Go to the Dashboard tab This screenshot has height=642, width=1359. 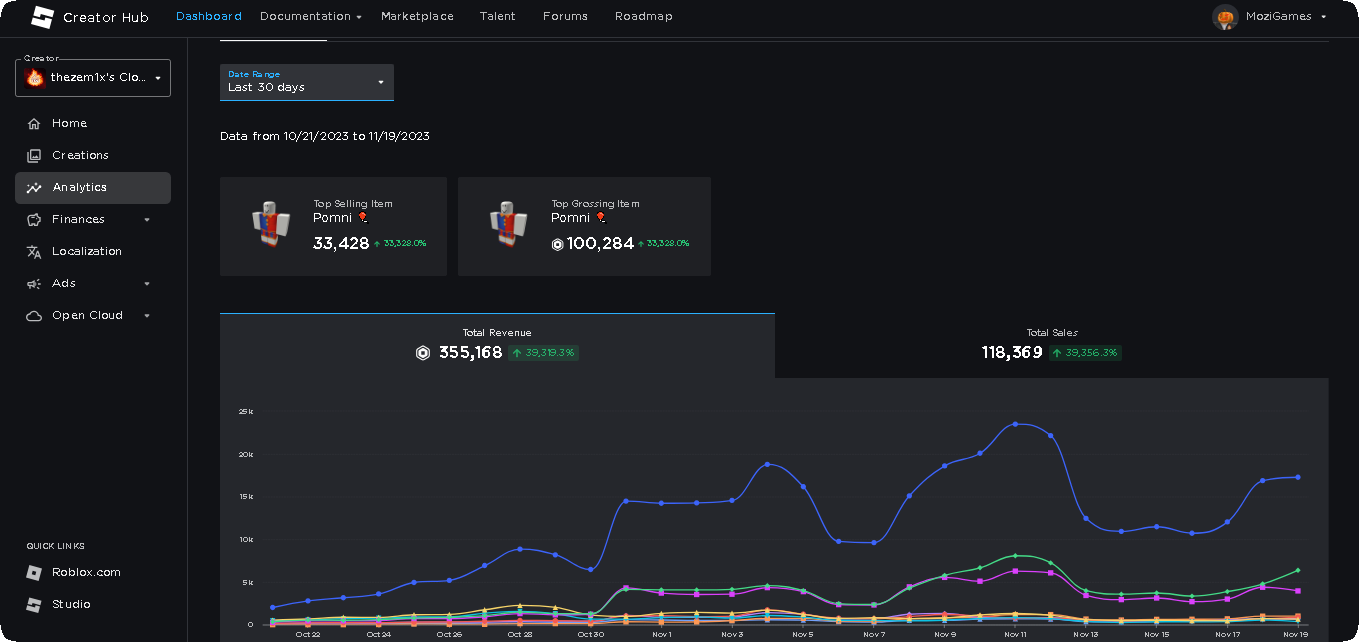click(209, 17)
